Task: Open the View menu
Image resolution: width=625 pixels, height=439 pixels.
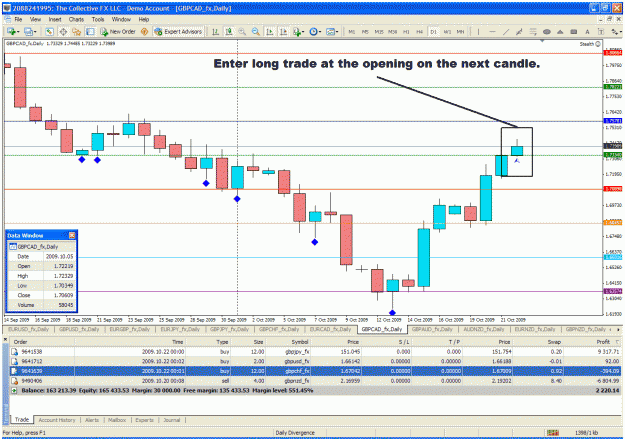Action: [35, 19]
